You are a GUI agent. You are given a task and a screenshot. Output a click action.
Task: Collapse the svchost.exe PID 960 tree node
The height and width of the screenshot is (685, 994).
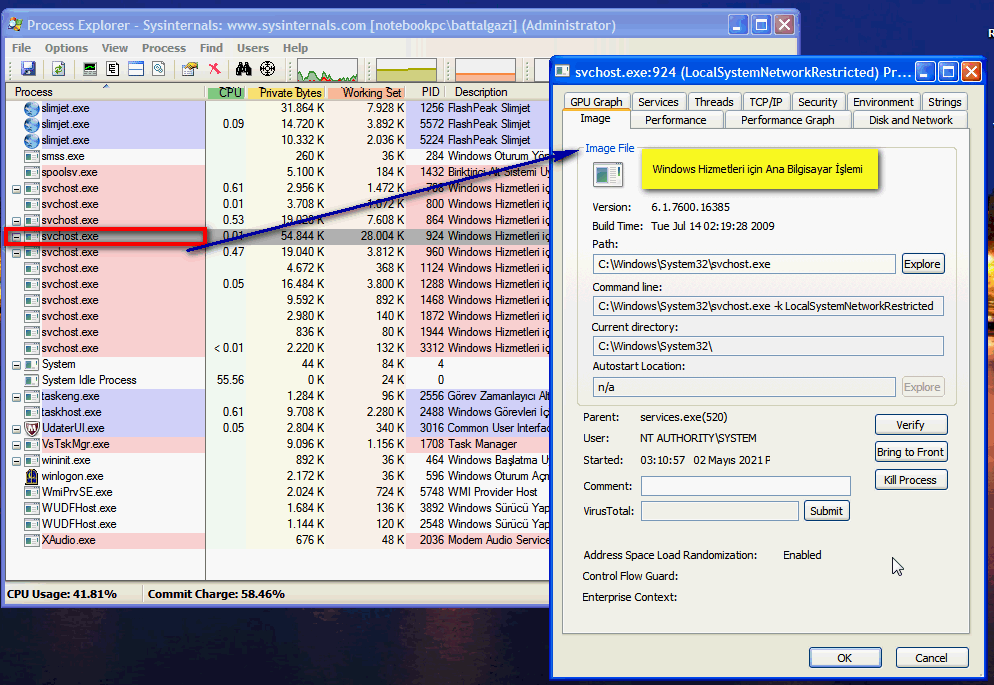(x=16, y=253)
